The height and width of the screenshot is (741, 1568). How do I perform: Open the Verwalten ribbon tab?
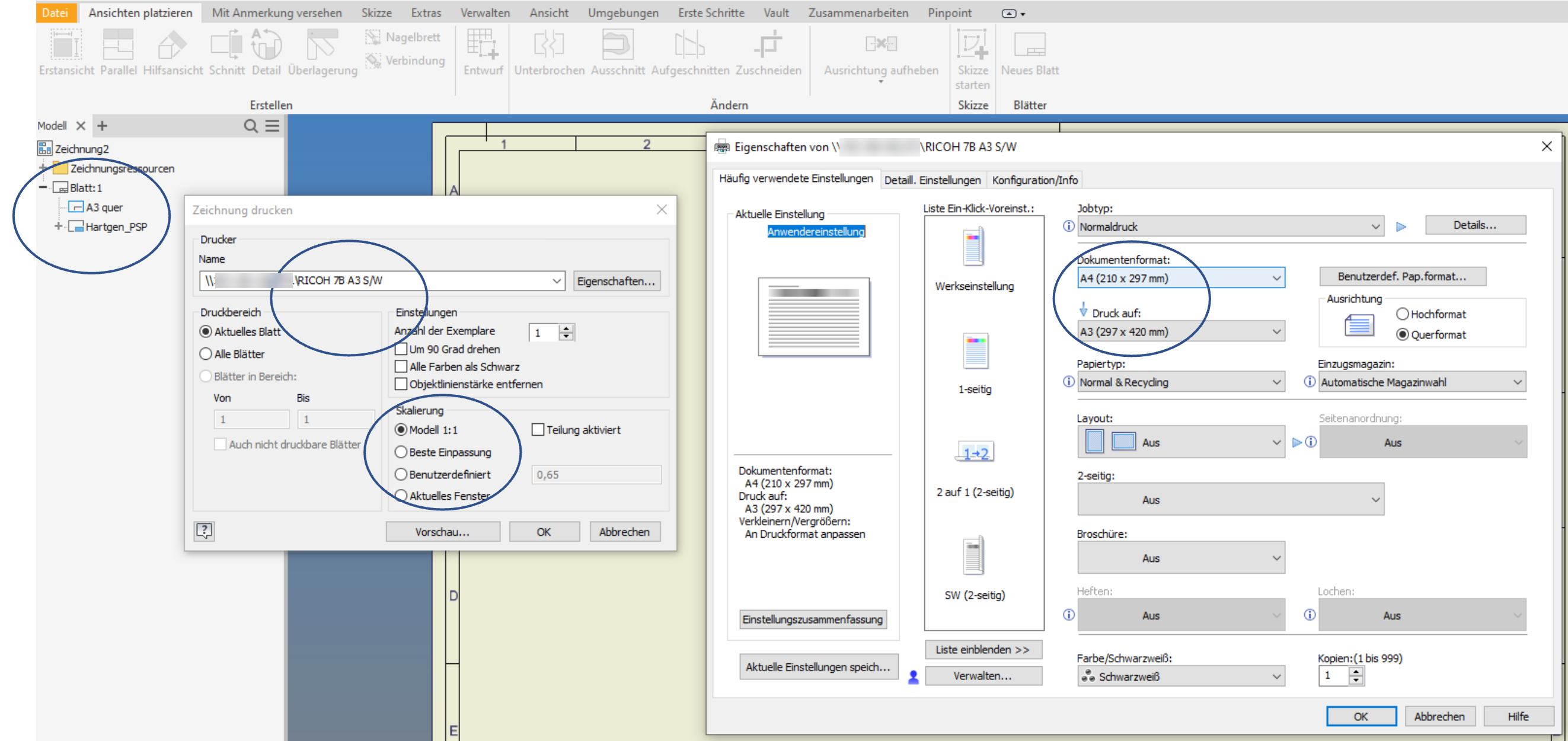pos(484,13)
